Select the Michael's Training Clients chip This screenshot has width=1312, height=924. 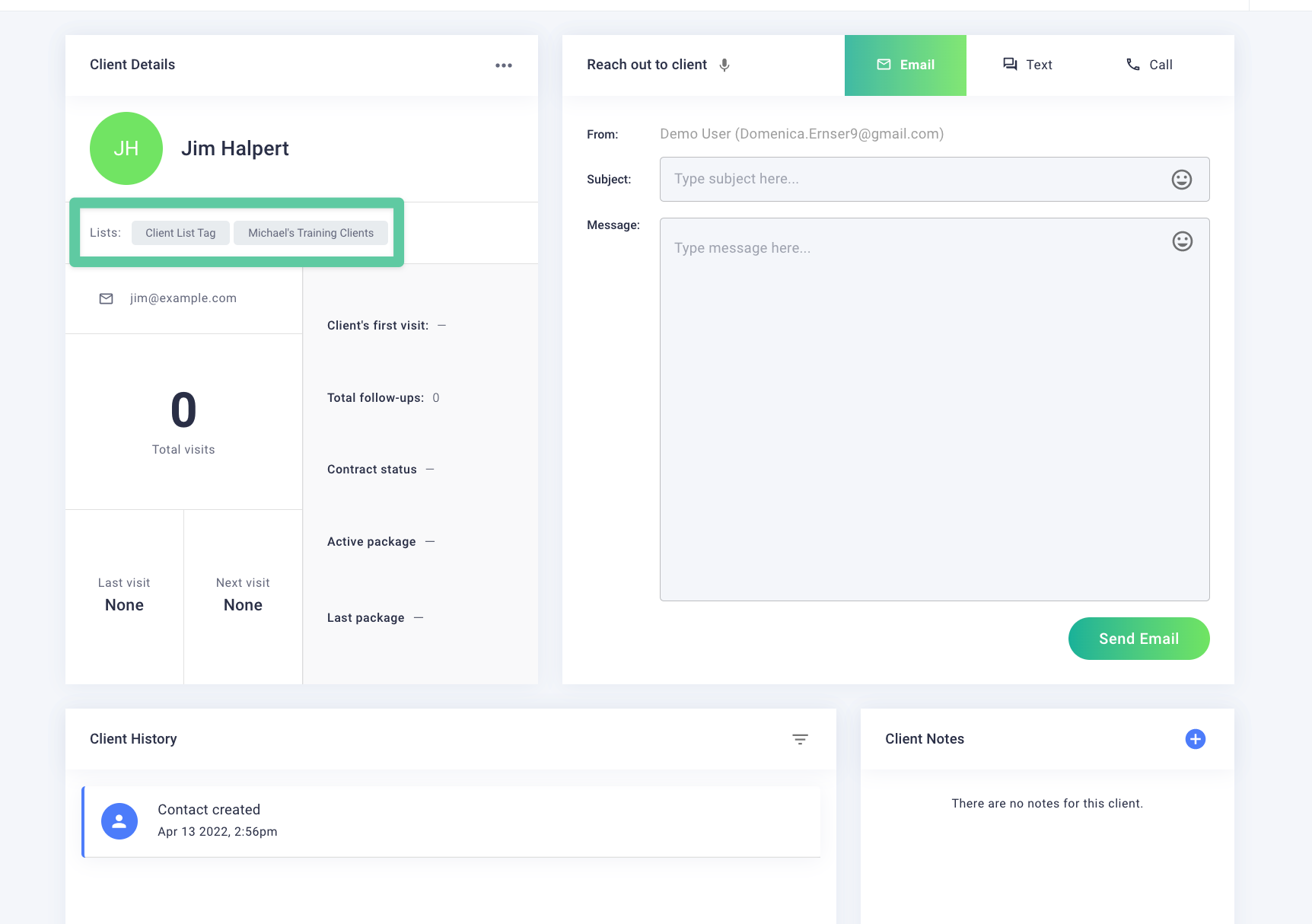[x=310, y=233]
